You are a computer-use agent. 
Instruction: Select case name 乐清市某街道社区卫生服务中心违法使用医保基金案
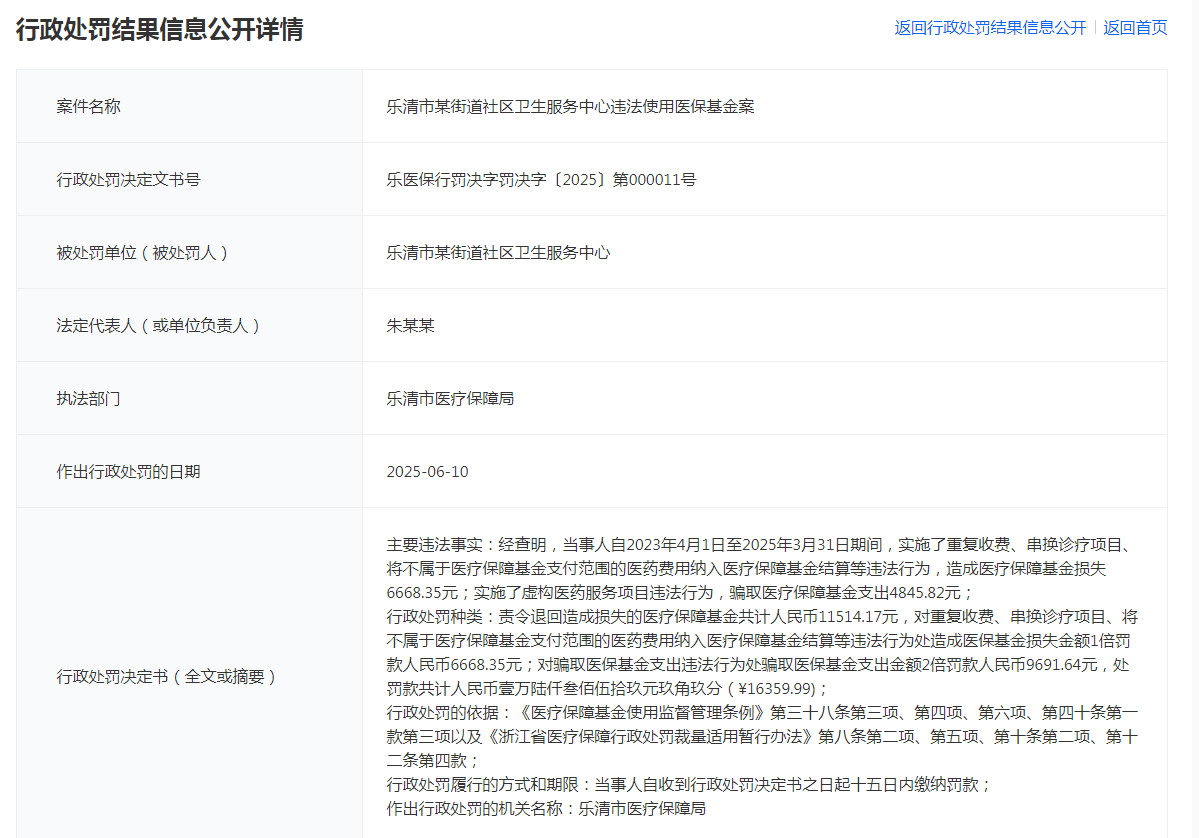[570, 106]
